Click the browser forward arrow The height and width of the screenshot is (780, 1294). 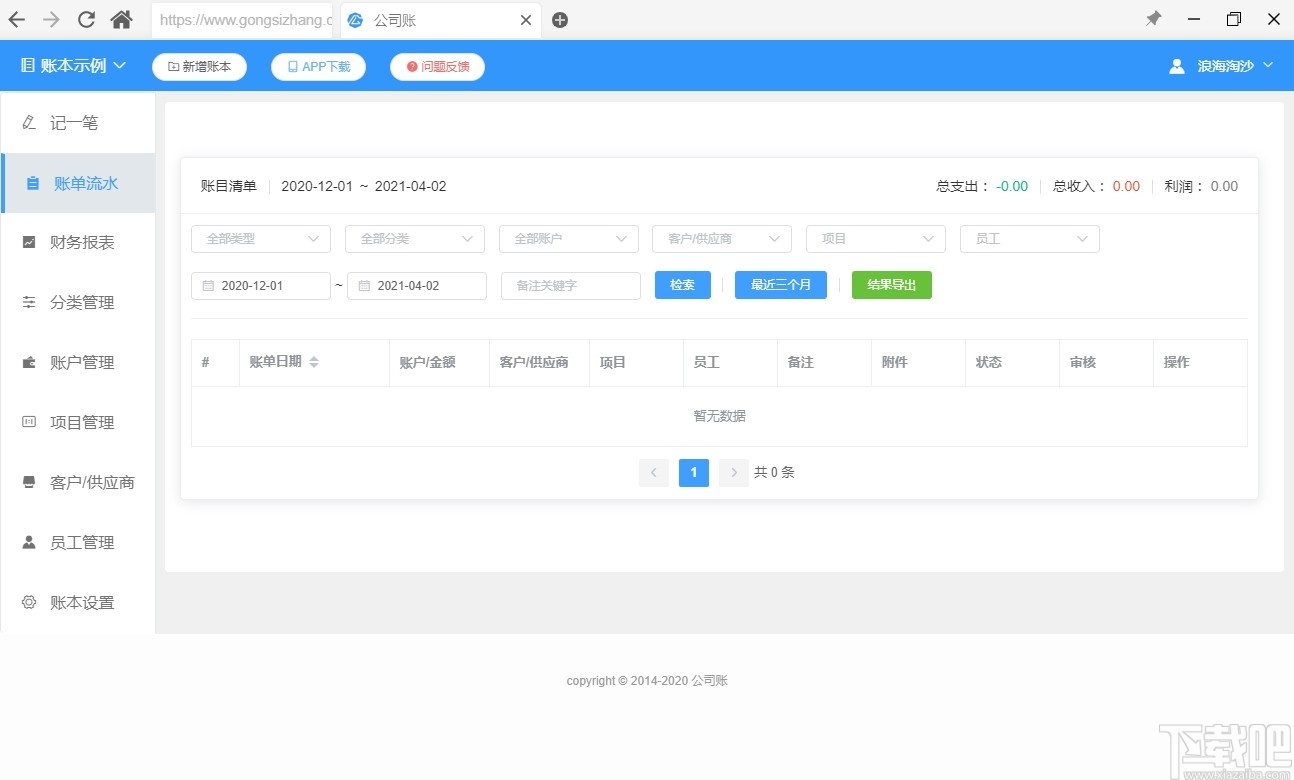point(51,20)
